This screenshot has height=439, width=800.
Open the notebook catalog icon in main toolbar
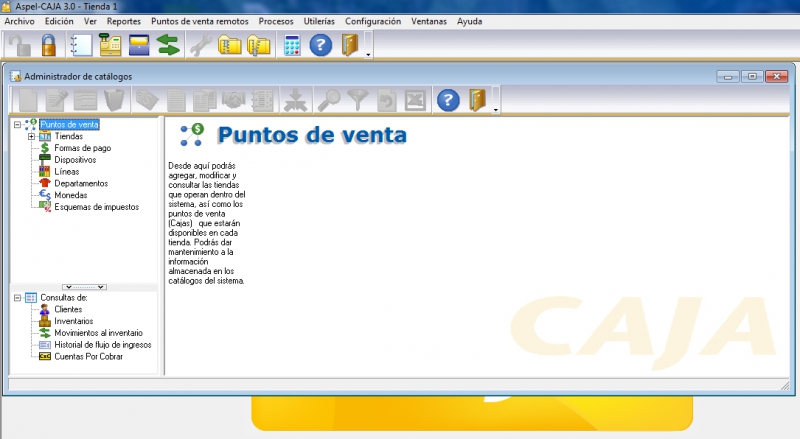coord(81,45)
